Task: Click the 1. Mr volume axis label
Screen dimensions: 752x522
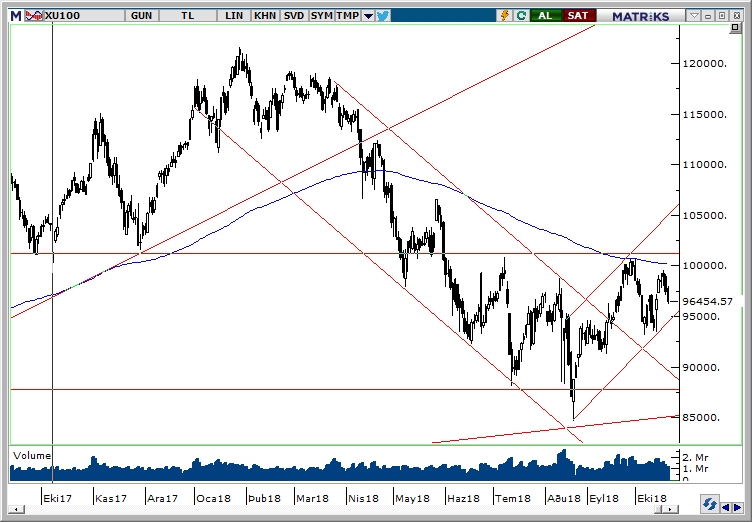Action: click(695, 469)
